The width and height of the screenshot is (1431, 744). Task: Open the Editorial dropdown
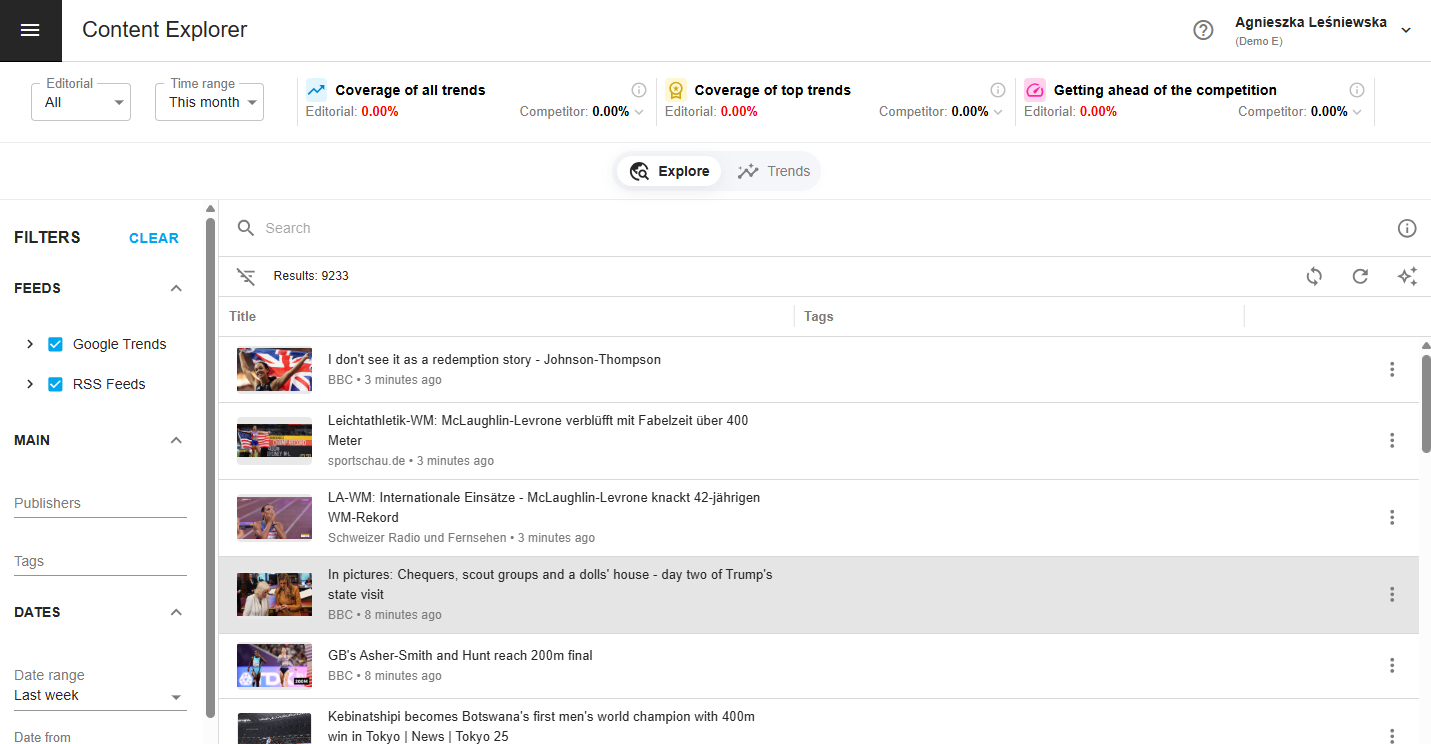click(81, 102)
